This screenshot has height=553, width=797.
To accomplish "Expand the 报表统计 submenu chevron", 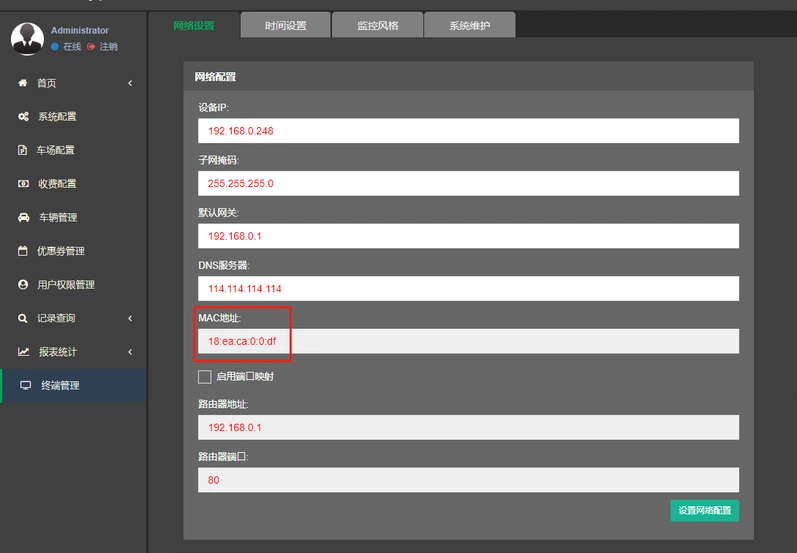I will click(130, 352).
